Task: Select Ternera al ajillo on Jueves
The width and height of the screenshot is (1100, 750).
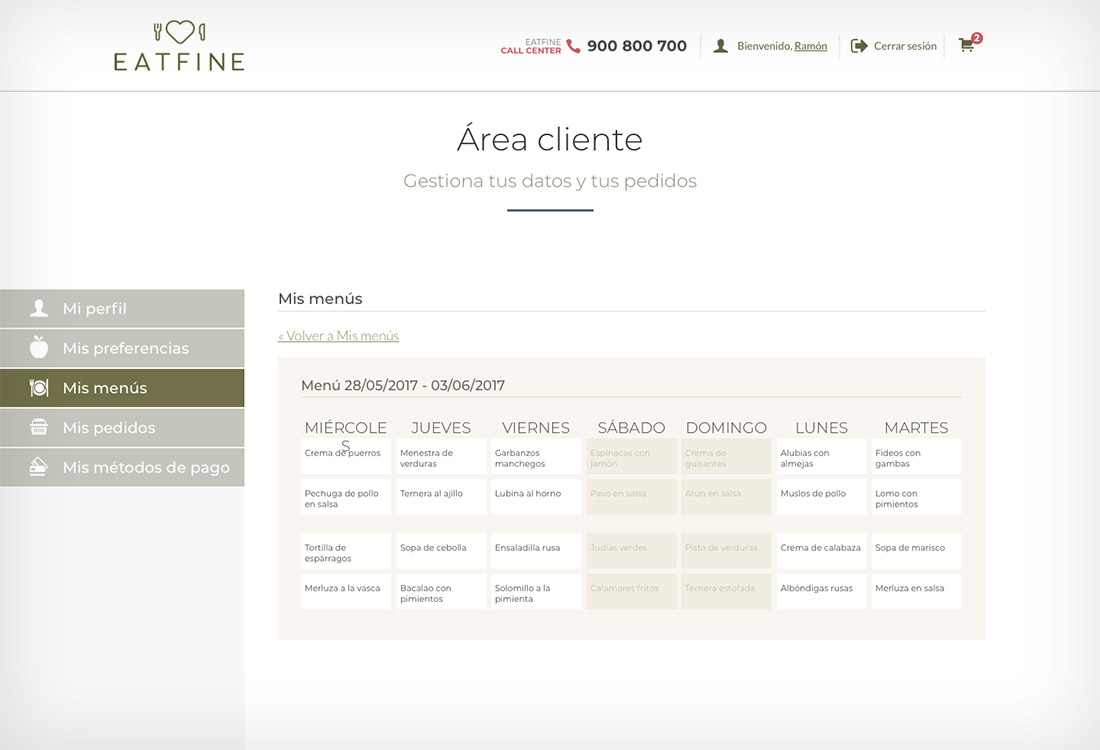Action: (x=440, y=496)
